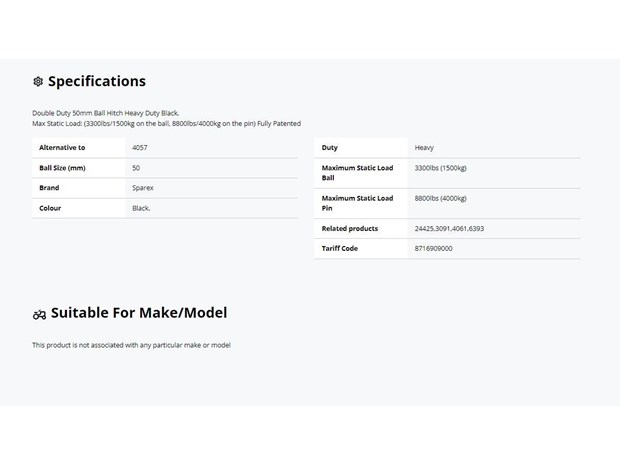Image resolution: width=620 pixels, height=465 pixels.
Task: Select the Specifications heading
Action: (97, 81)
